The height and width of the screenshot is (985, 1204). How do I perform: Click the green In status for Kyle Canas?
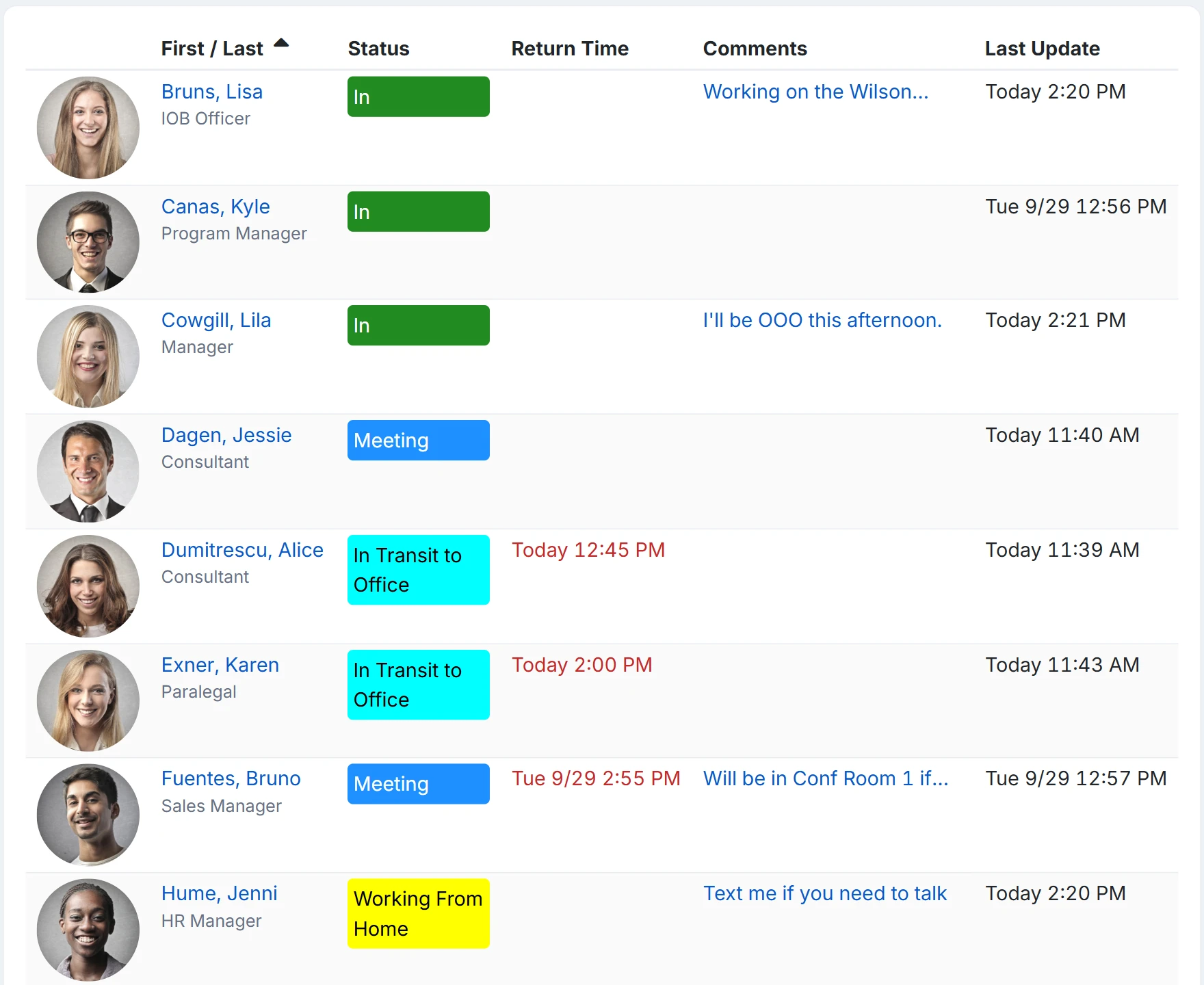pyautogui.click(x=419, y=211)
